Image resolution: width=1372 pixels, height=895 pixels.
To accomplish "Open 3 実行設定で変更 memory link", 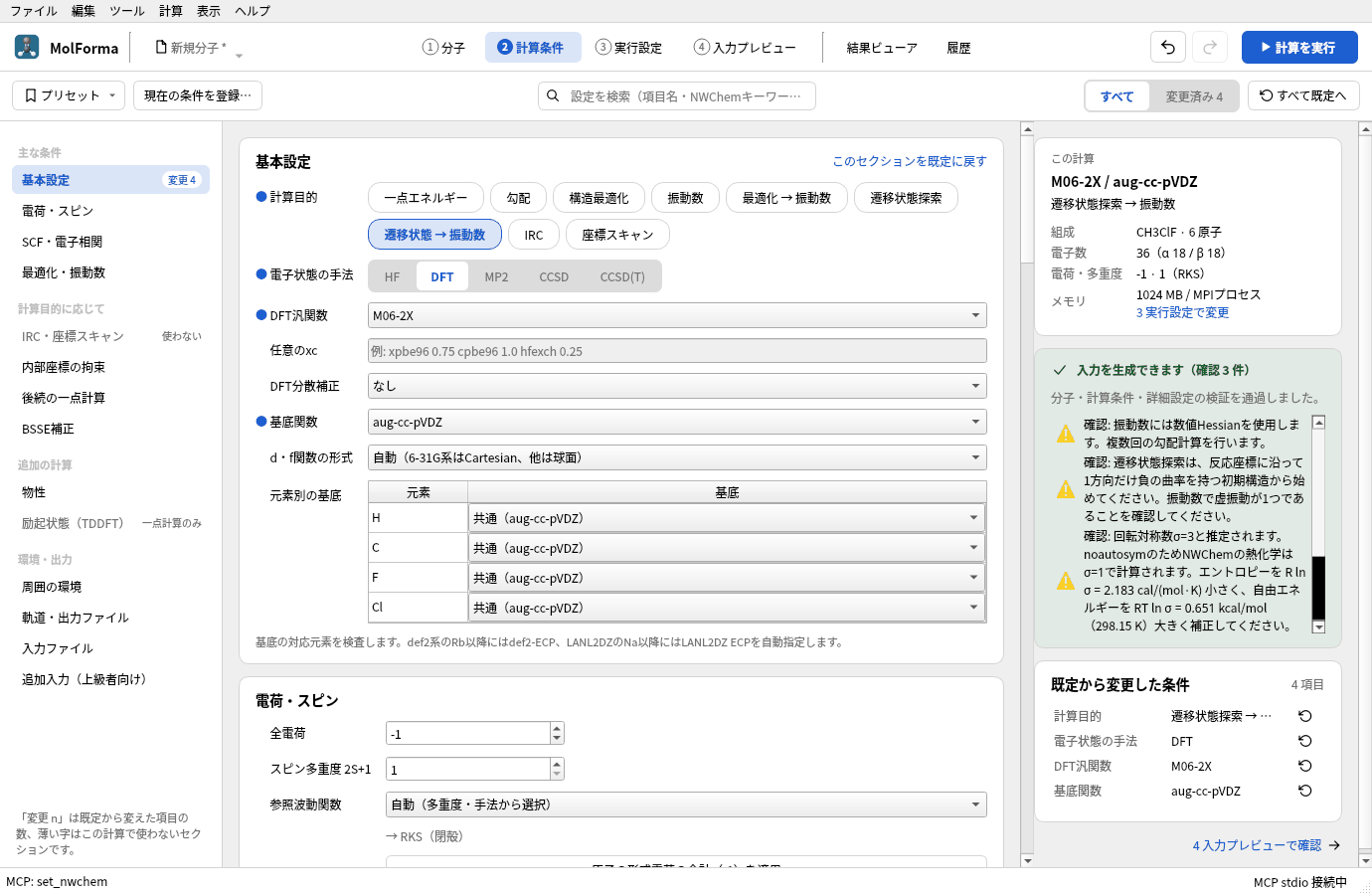I will pos(1182,312).
